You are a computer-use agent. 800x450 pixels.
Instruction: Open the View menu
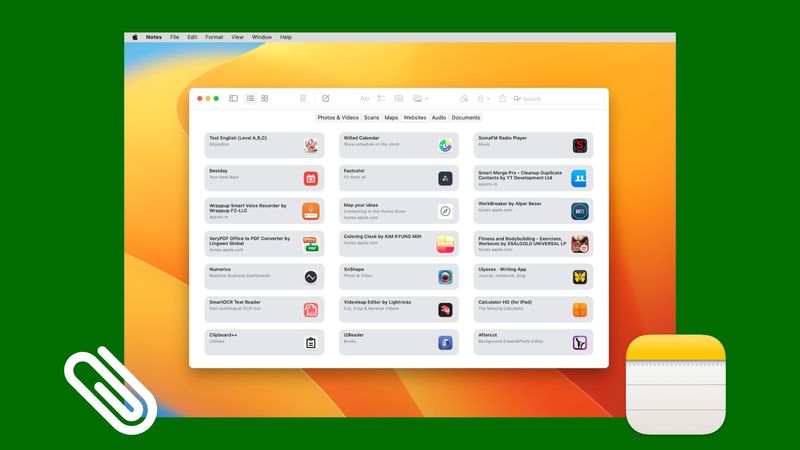(237, 37)
